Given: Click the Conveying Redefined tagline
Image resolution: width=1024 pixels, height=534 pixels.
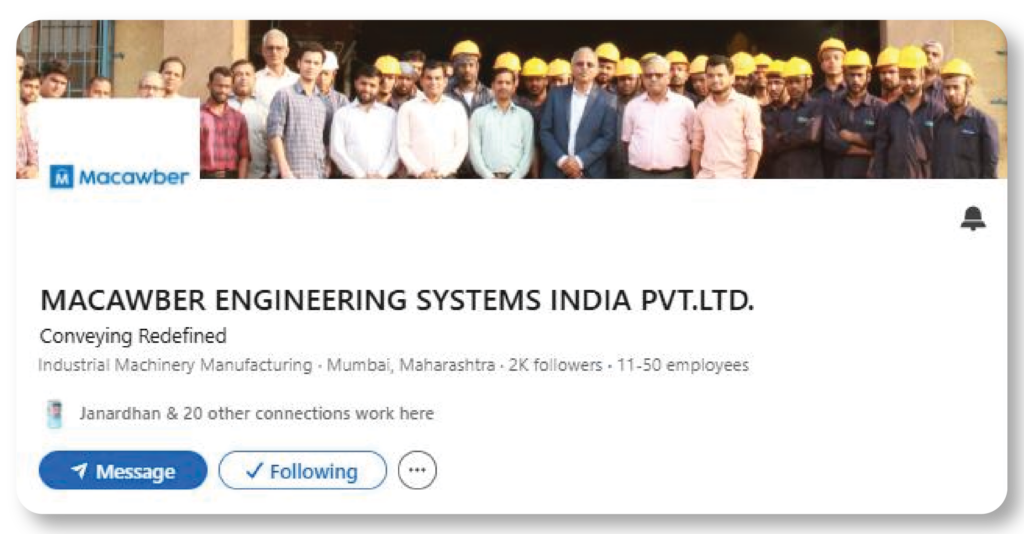Looking at the screenshot, I should [x=133, y=336].
